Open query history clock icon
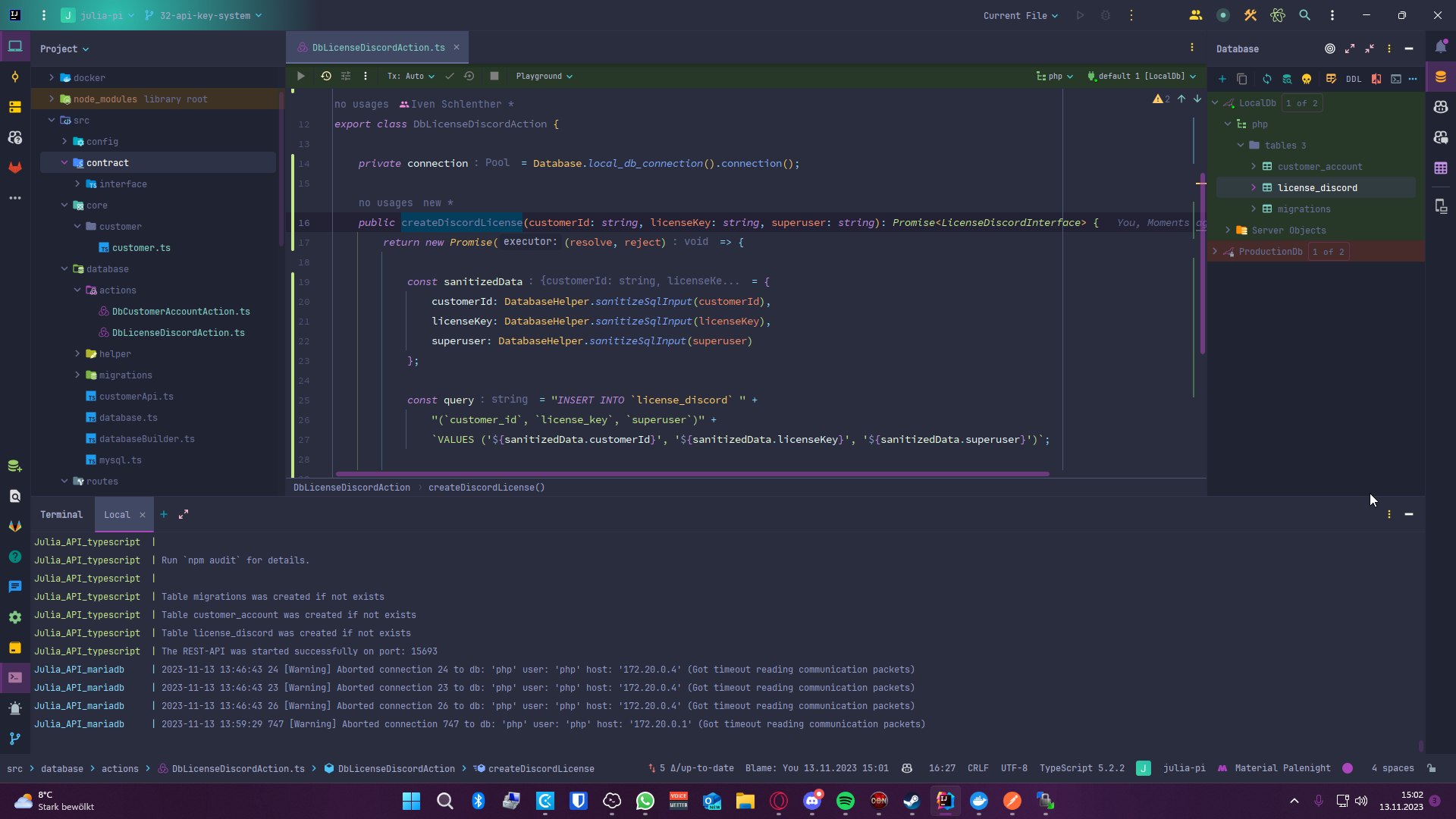Image resolution: width=1456 pixels, height=819 pixels. tap(325, 76)
